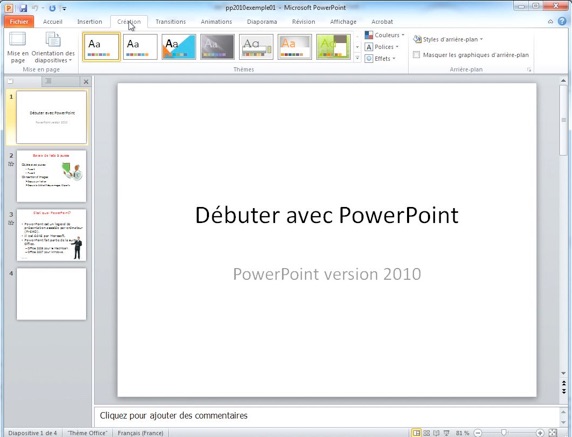Open the Polices dropdown
Image resolution: width=572 pixels, height=437 pixels.
(x=382, y=47)
